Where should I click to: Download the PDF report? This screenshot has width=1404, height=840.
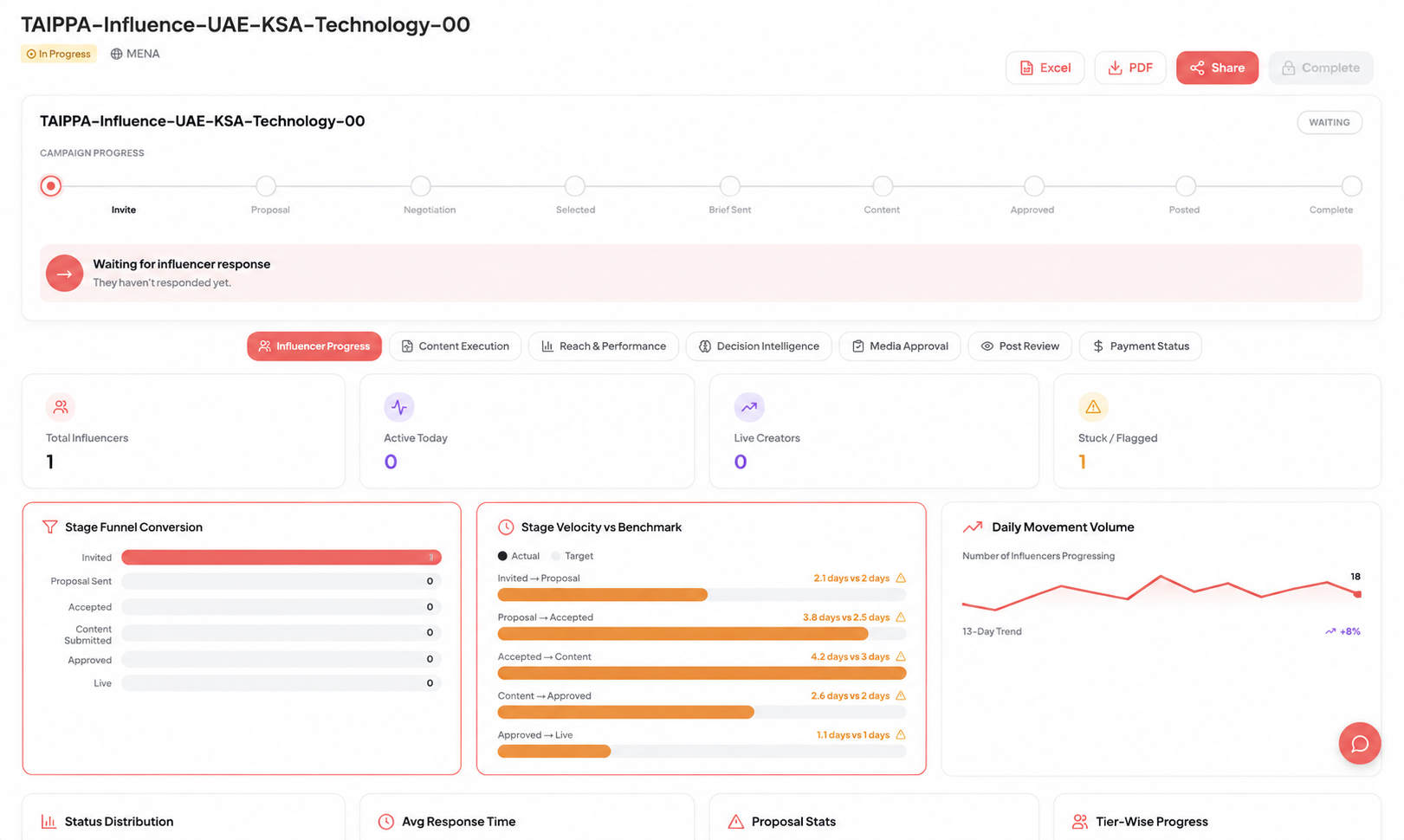tap(1129, 68)
